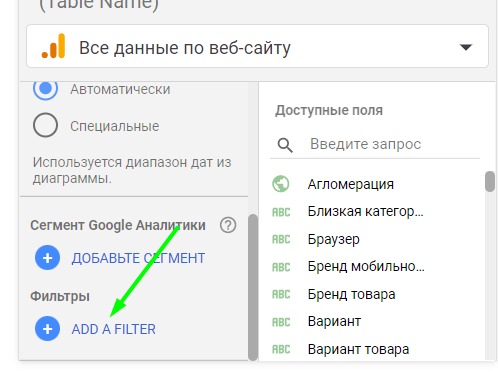Image resolution: width=498 pixels, height=373 pixels.
Task: Select the Вариант field
Action: (334, 322)
